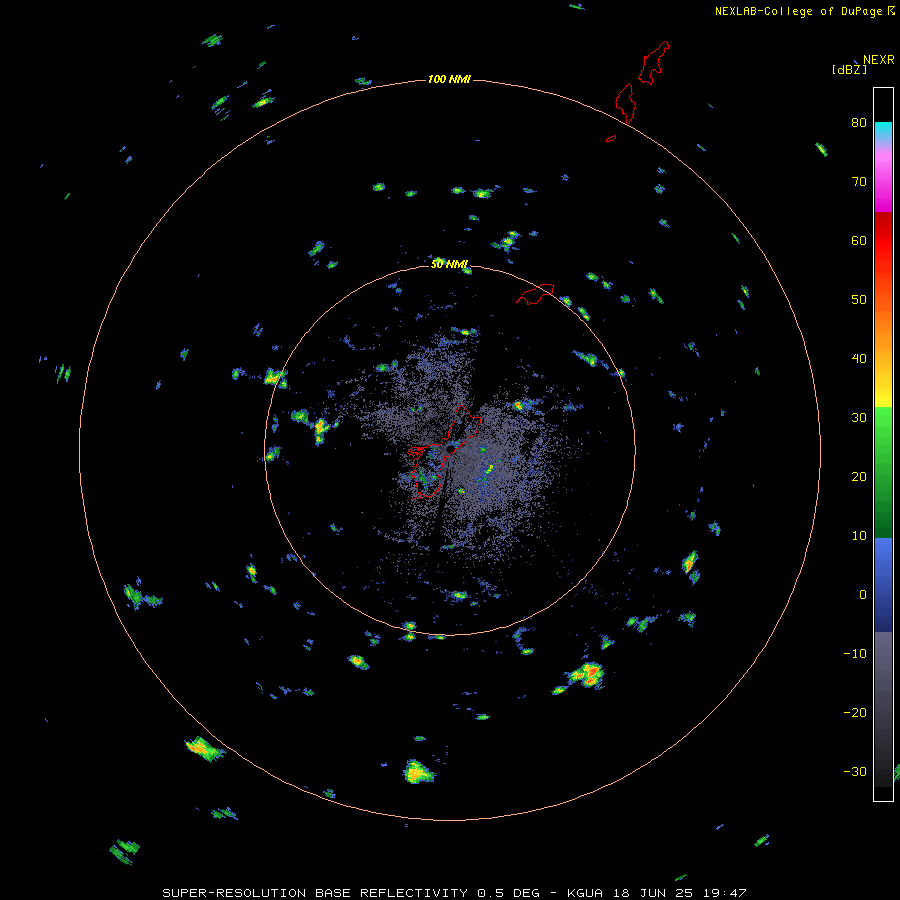Screen dimensions: 900x900
Task: Click the blue segment of the color bar
Action: (883, 584)
